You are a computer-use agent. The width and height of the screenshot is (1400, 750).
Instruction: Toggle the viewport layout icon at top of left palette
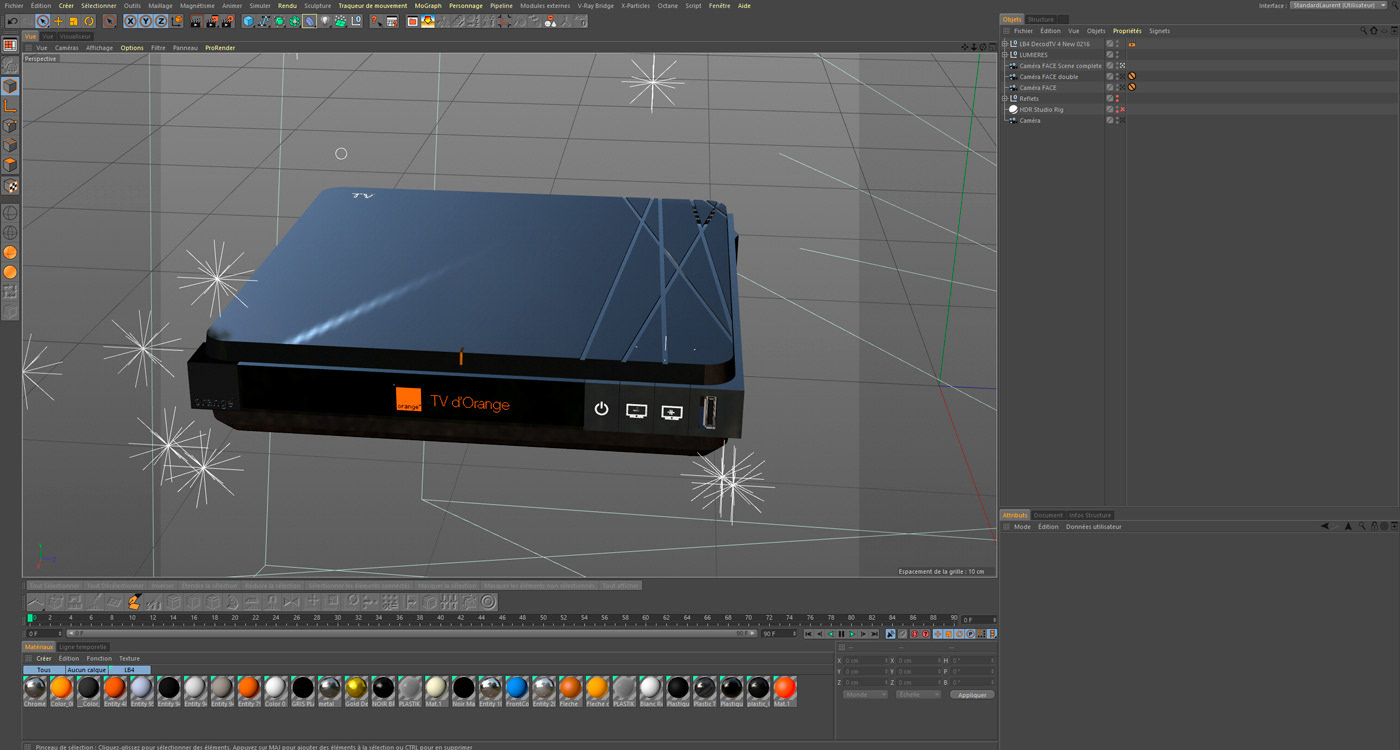[10, 45]
